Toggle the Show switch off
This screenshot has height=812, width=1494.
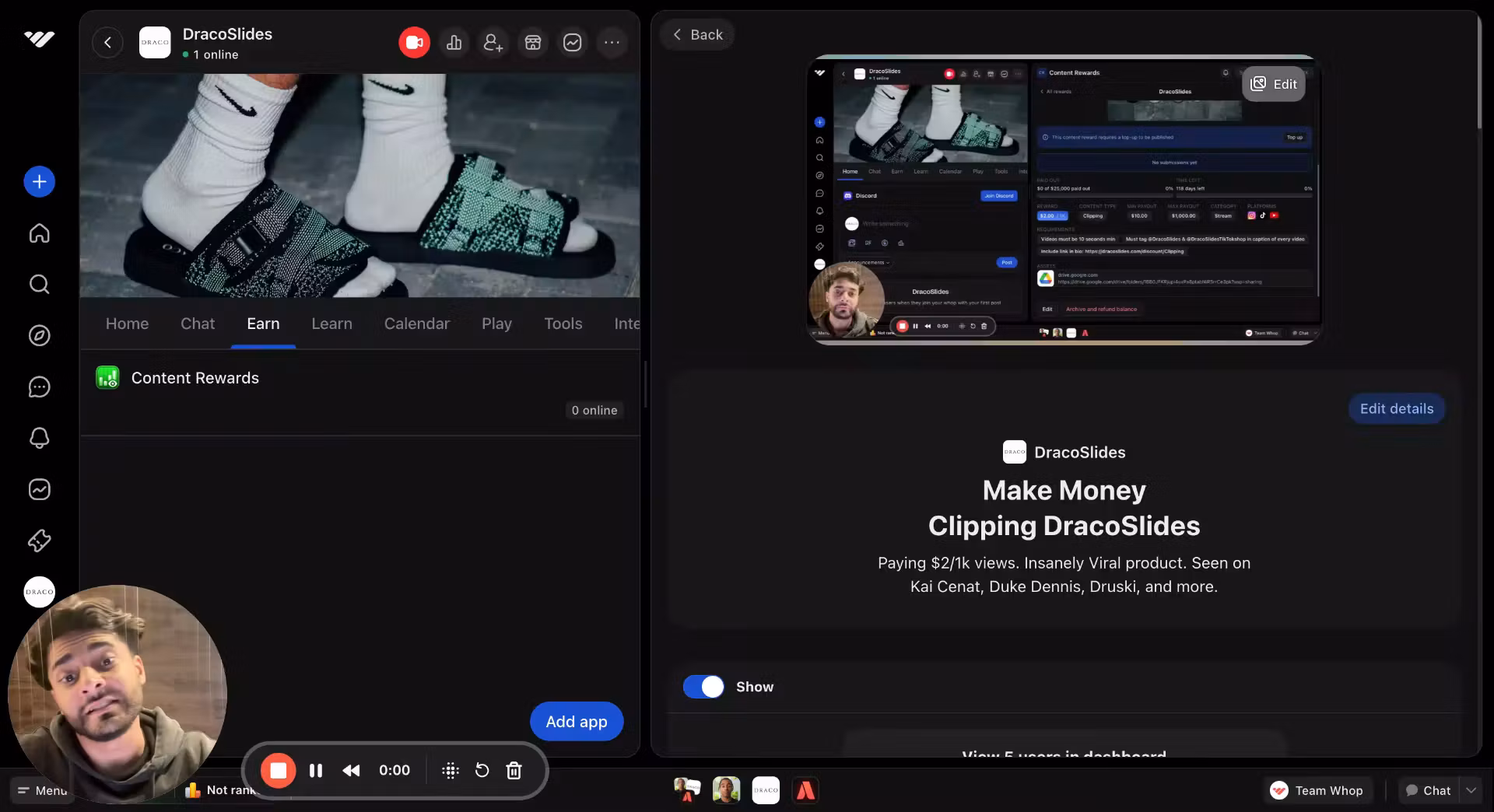pyautogui.click(x=703, y=687)
